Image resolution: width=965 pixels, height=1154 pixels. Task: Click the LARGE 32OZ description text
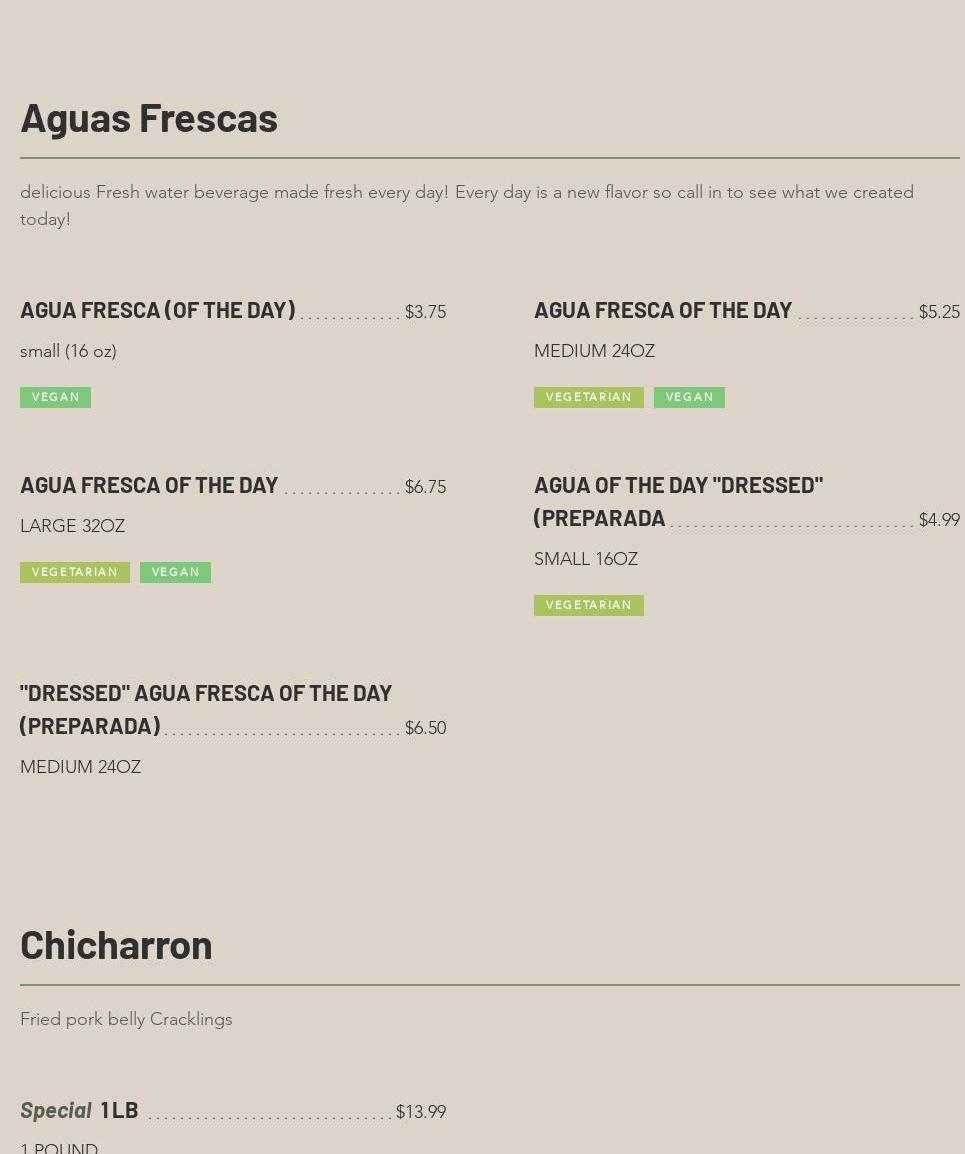(x=72, y=526)
